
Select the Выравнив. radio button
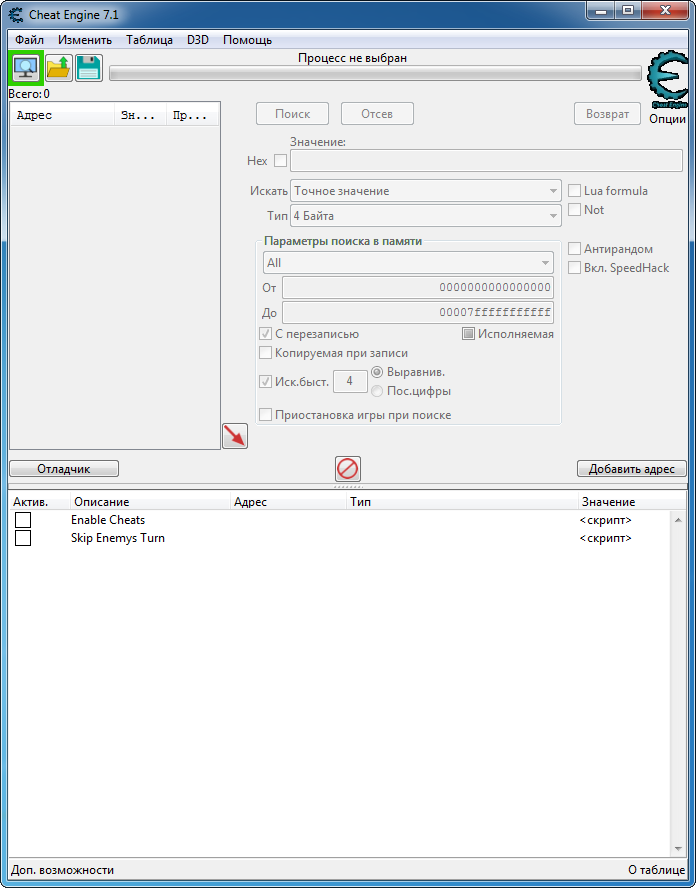tap(377, 372)
